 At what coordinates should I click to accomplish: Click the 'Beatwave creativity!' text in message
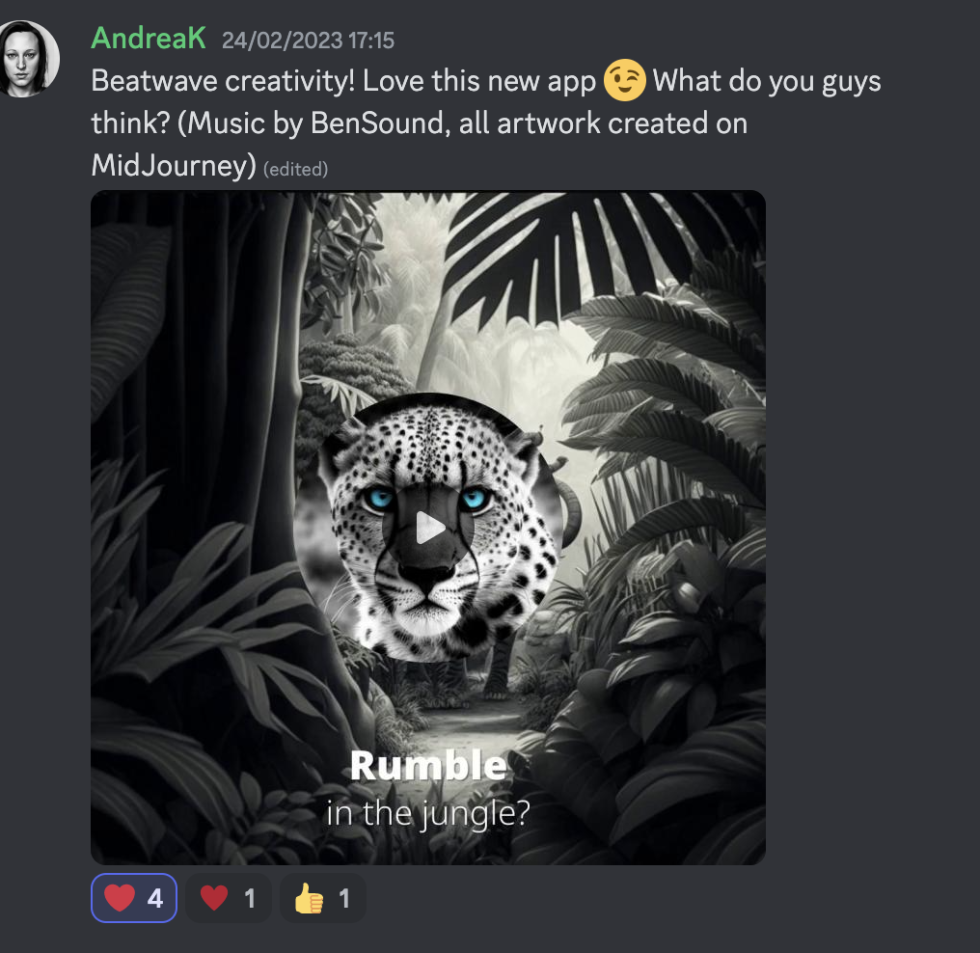point(223,81)
